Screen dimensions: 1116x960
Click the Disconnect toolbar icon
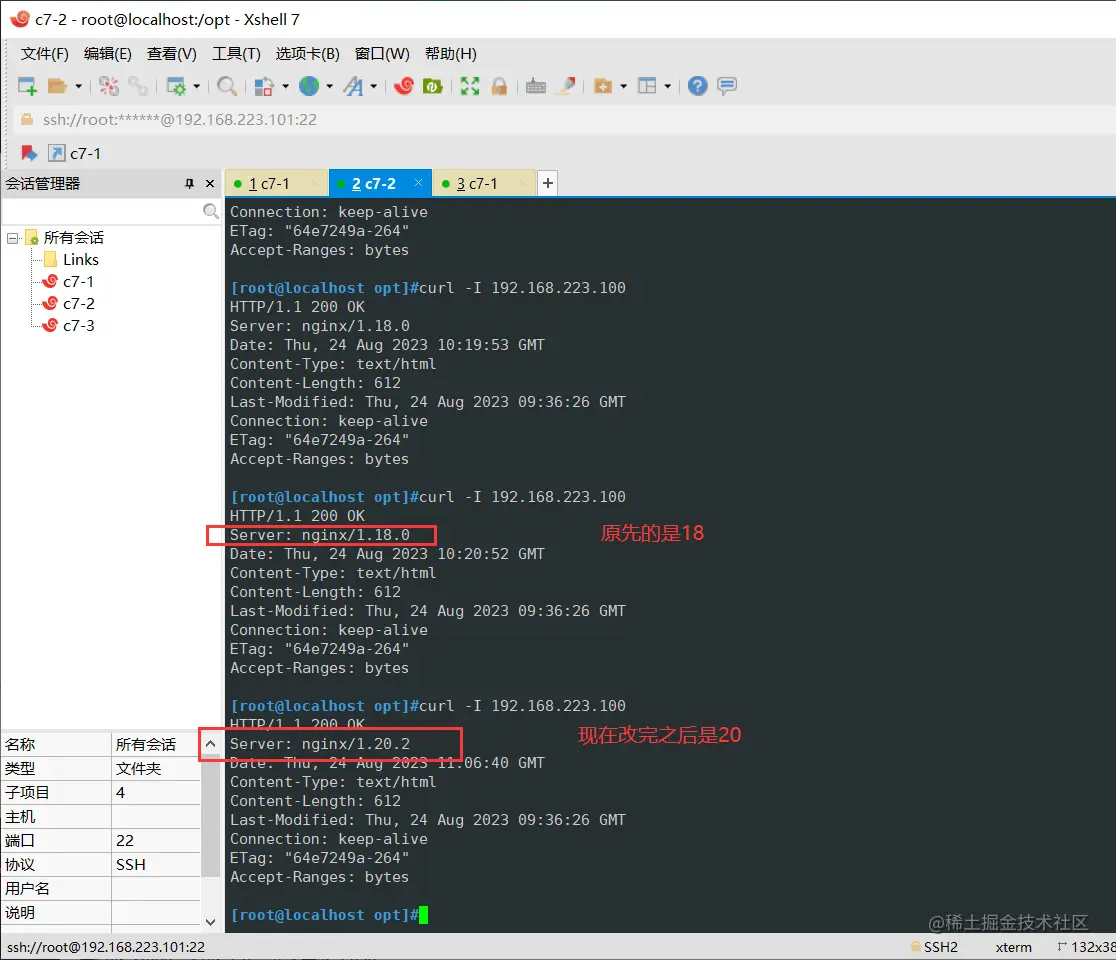[x=109, y=86]
